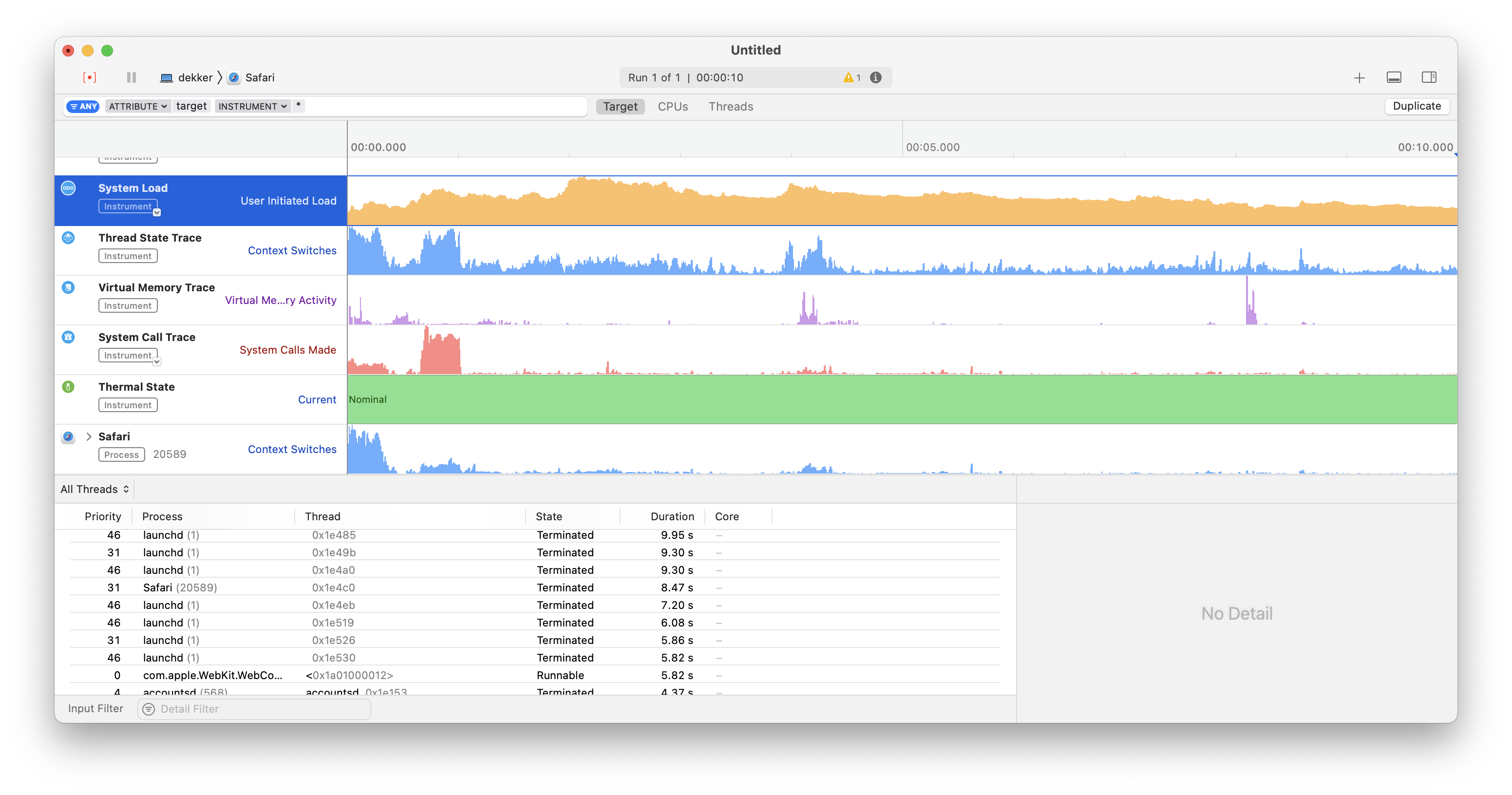Select the dekker device icon
1512x795 pixels.
pyautogui.click(x=167, y=78)
